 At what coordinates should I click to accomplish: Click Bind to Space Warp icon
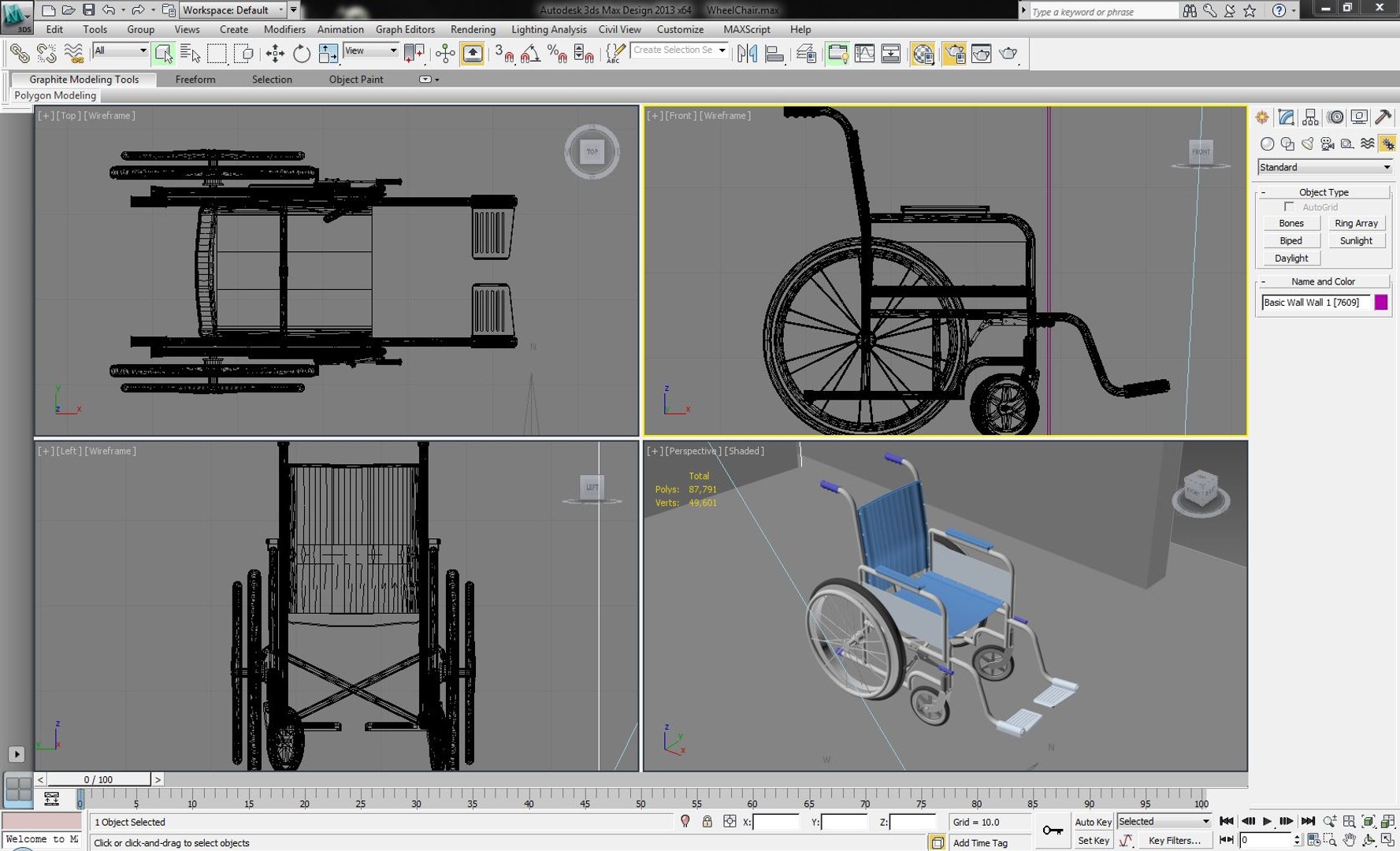pyautogui.click(x=73, y=54)
